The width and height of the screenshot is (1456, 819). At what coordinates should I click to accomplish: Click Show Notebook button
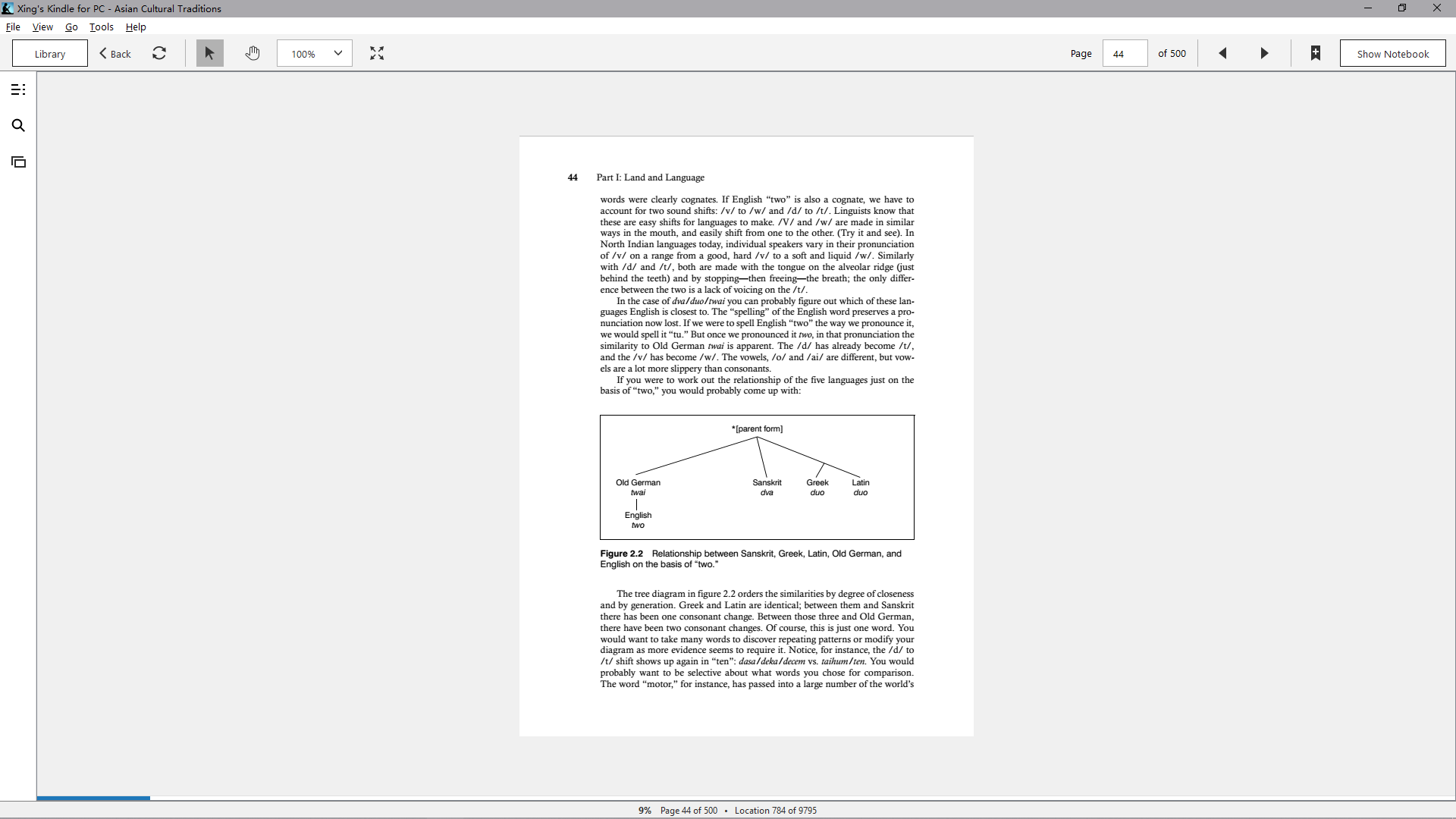[x=1393, y=53]
